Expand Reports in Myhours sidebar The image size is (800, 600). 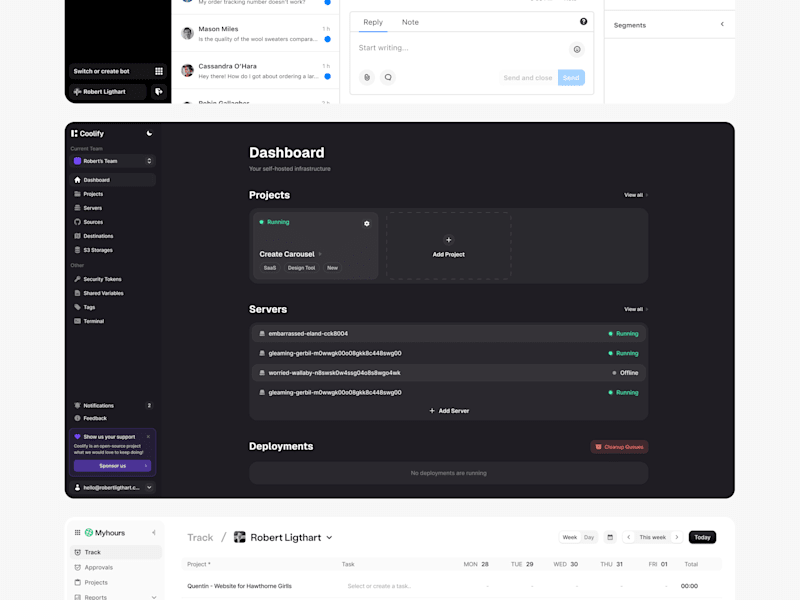(x=154, y=597)
